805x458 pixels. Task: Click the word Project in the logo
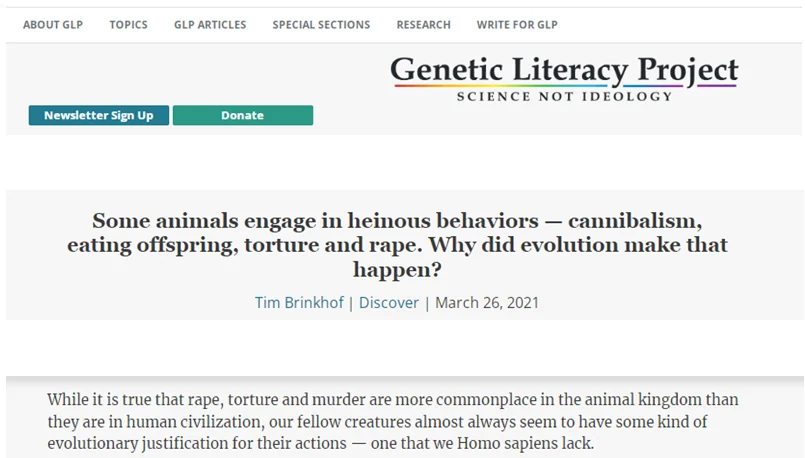click(x=688, y=71)
